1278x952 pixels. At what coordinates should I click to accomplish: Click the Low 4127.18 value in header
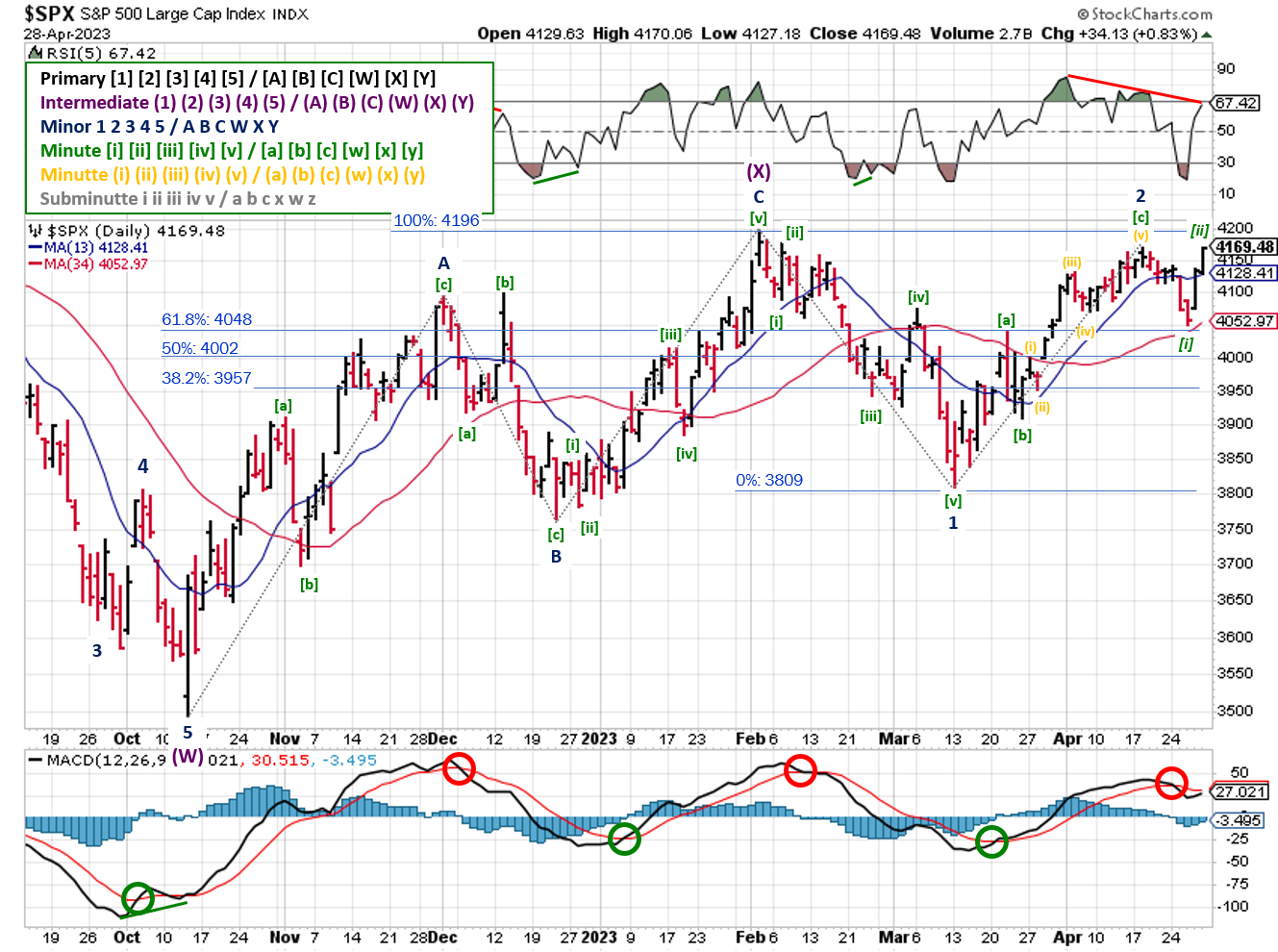(x=751, y=34)
